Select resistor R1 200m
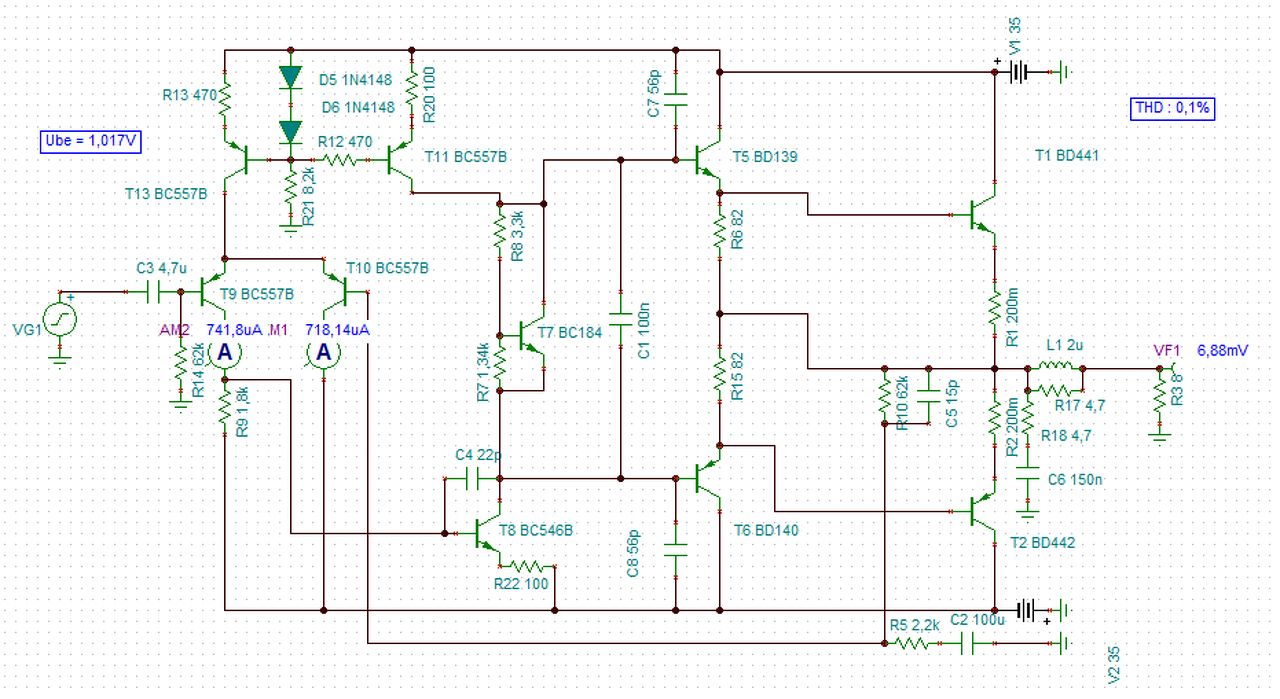The image size is (1280, 699). pyautogui.click(x=994, y=310)
